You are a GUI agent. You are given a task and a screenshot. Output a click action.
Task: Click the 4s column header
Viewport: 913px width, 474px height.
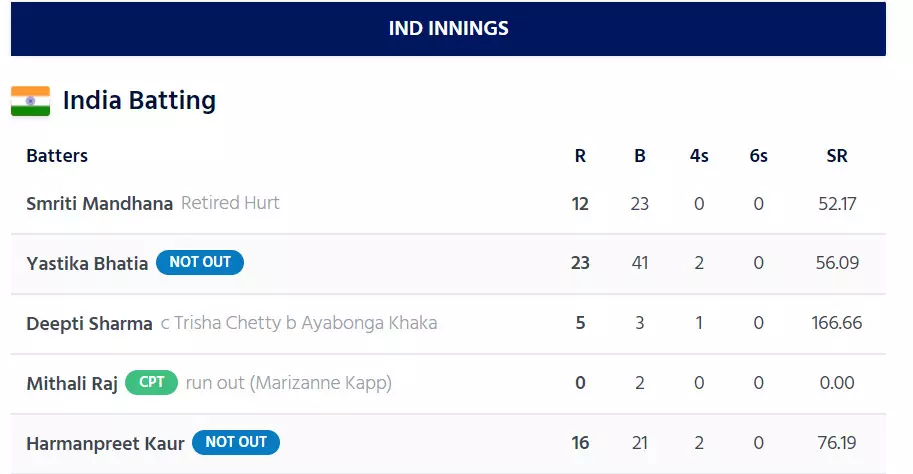pos(699,156)
